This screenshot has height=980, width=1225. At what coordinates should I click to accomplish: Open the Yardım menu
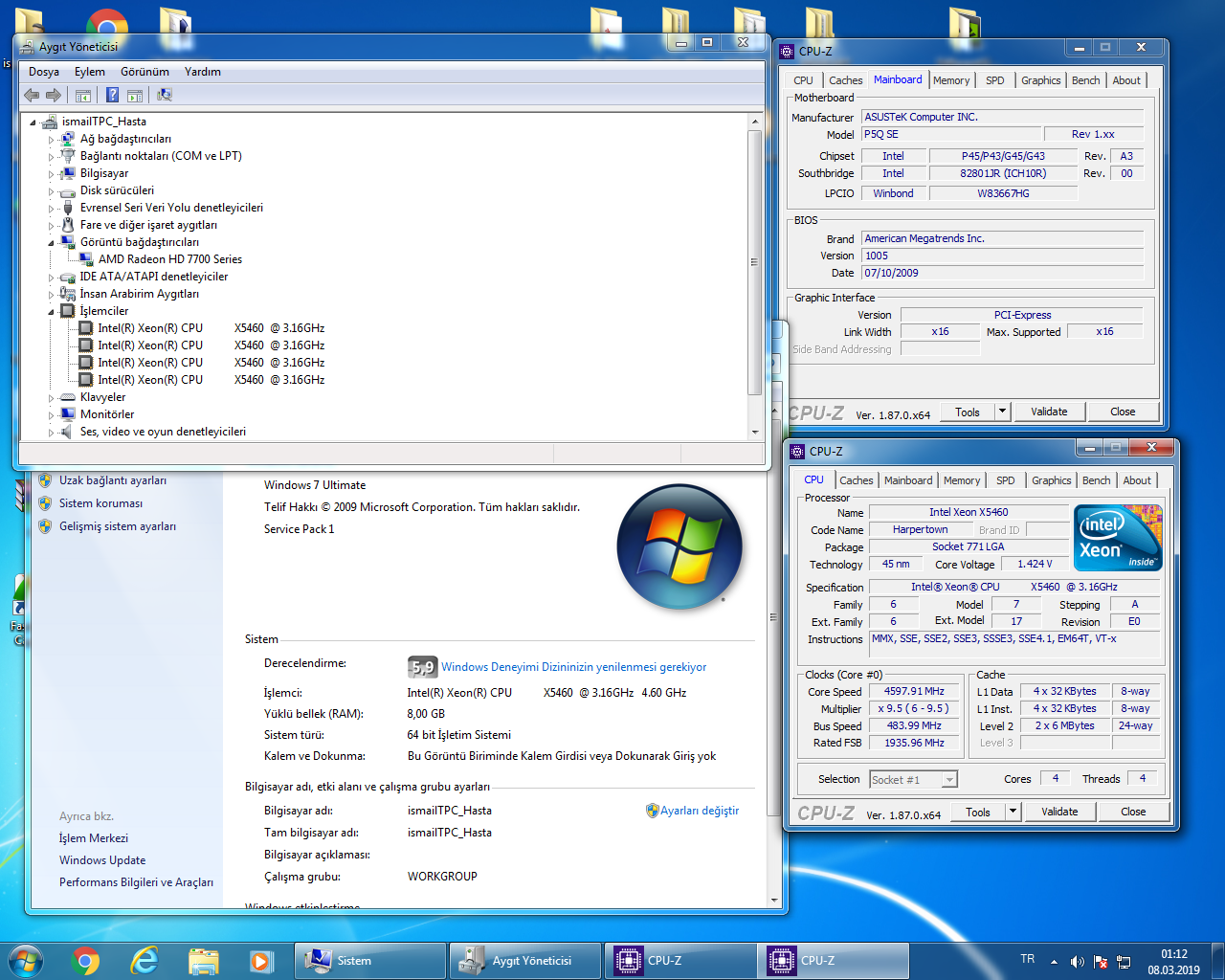pos(203,72)
